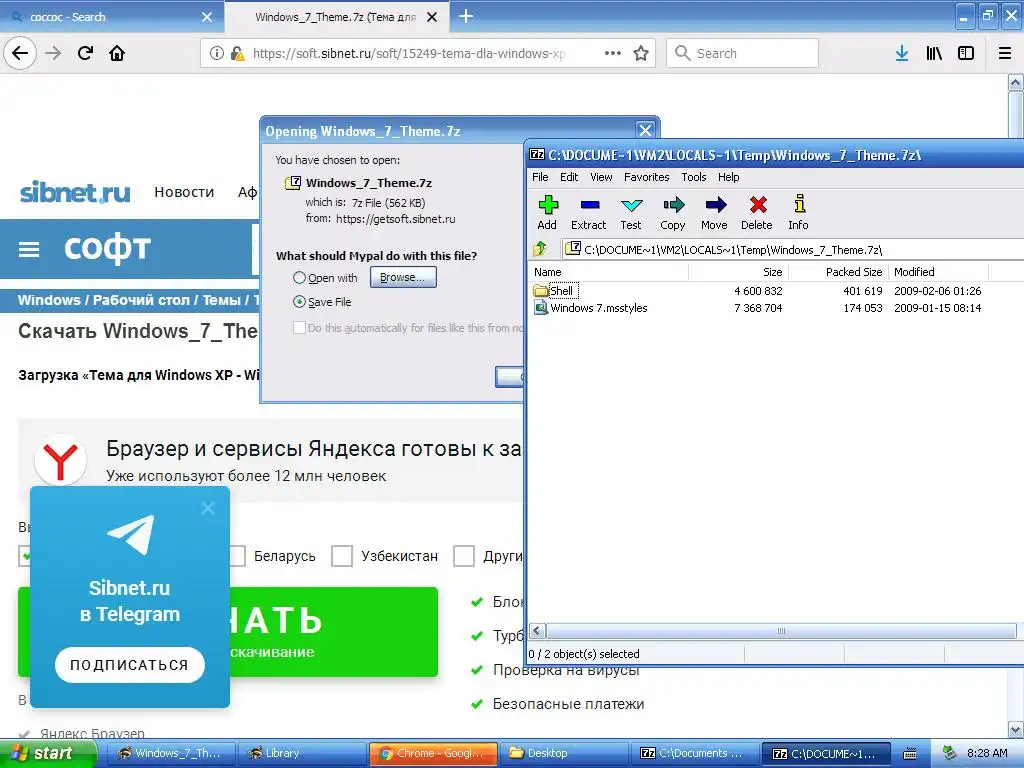Go back in the browser

(x=20, y=53)
